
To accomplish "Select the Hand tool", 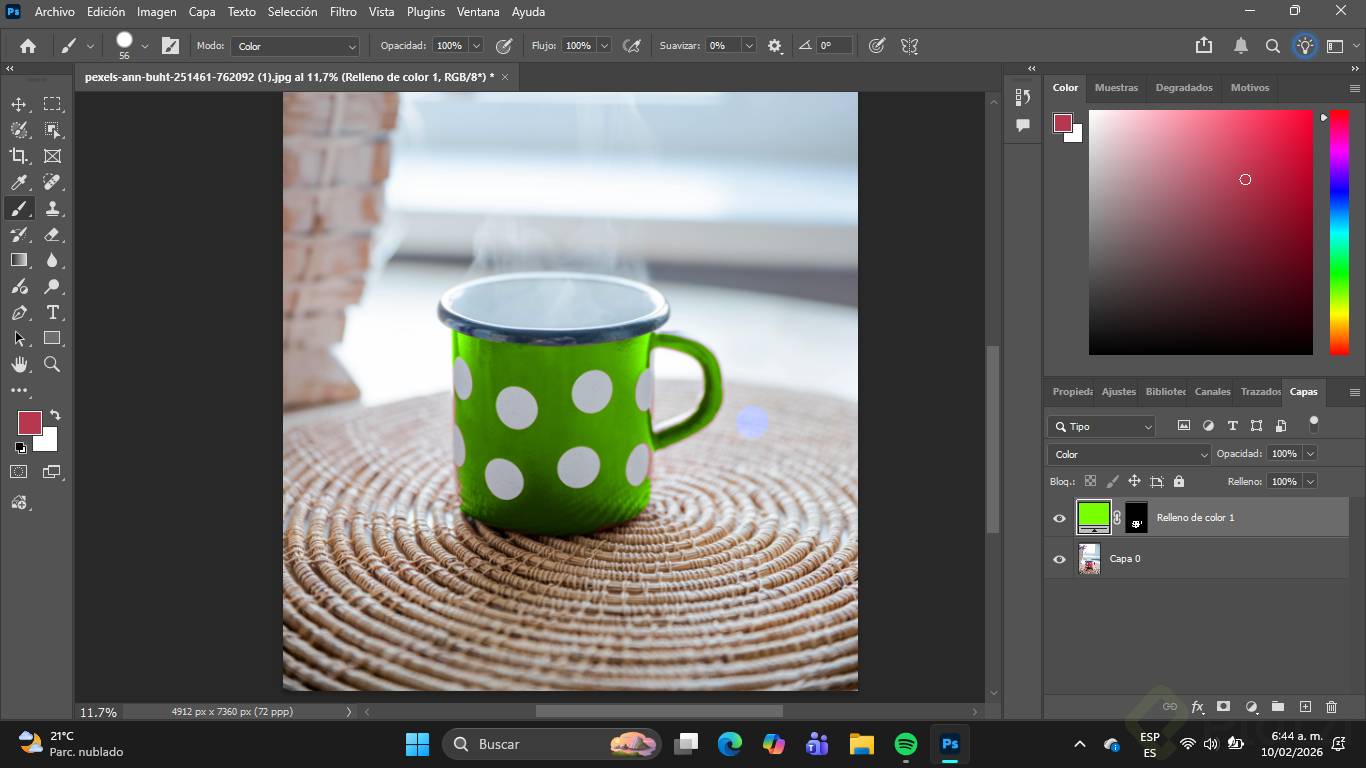I will (19, 364).
